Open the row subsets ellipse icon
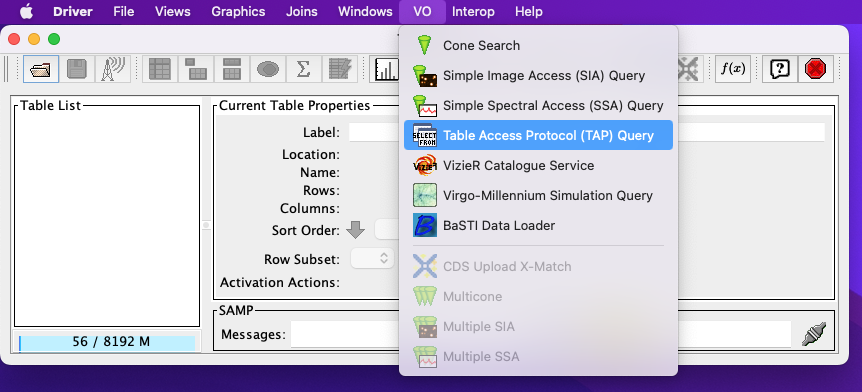Viewport: 862px width, 392px height. 268,69
